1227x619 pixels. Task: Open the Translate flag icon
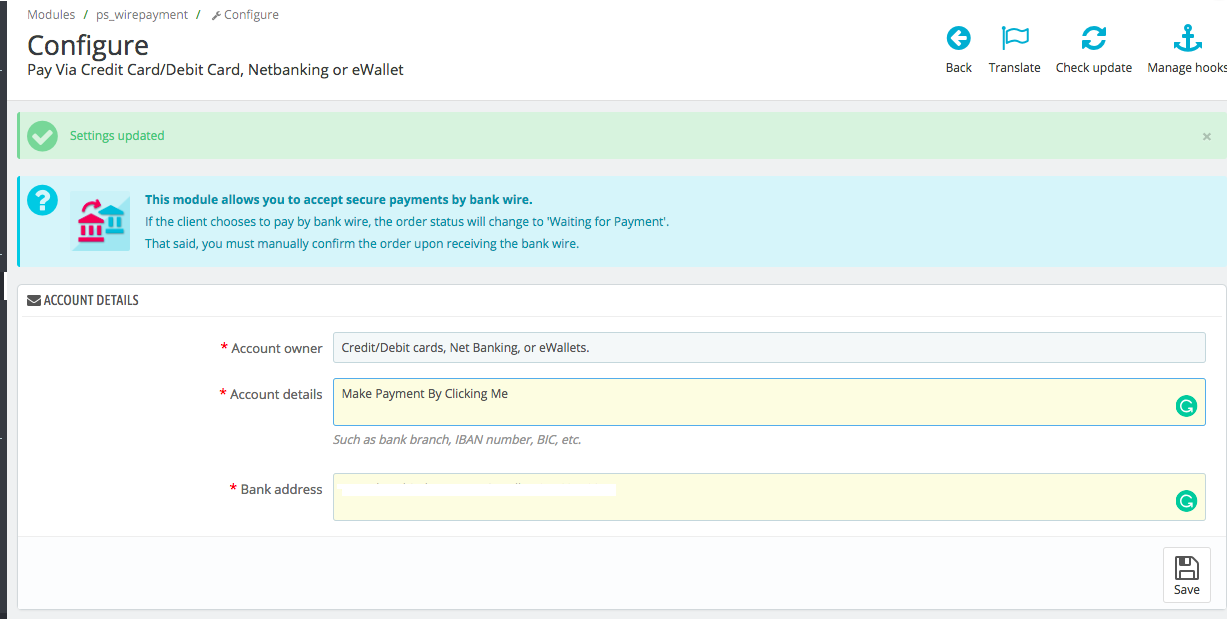(x=1014, y=39)
